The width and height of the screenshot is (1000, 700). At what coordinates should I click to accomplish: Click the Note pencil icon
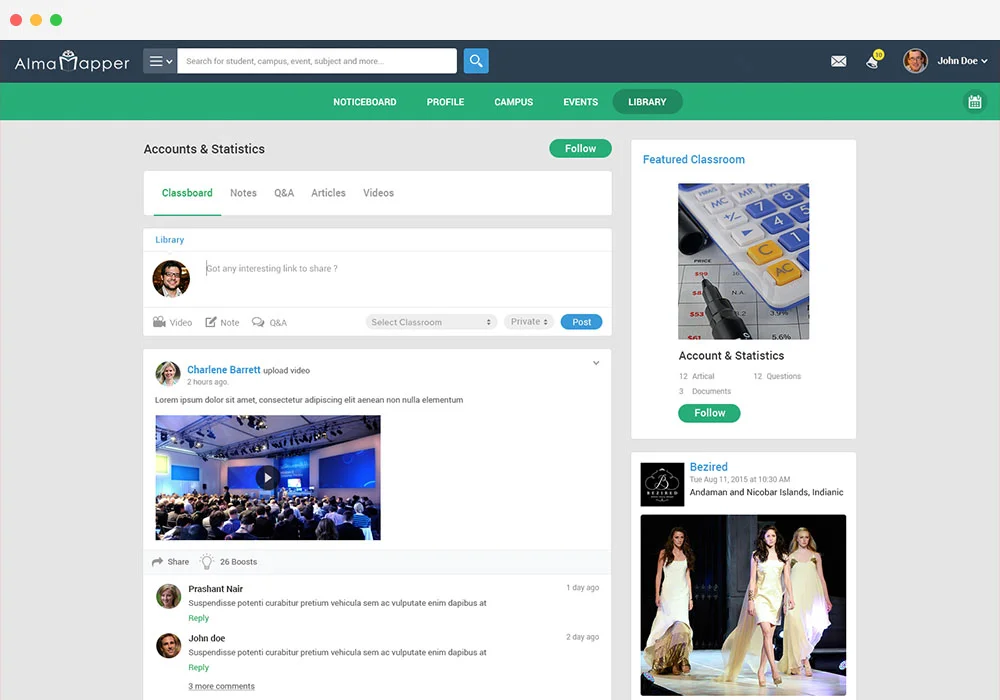point(213,322)
